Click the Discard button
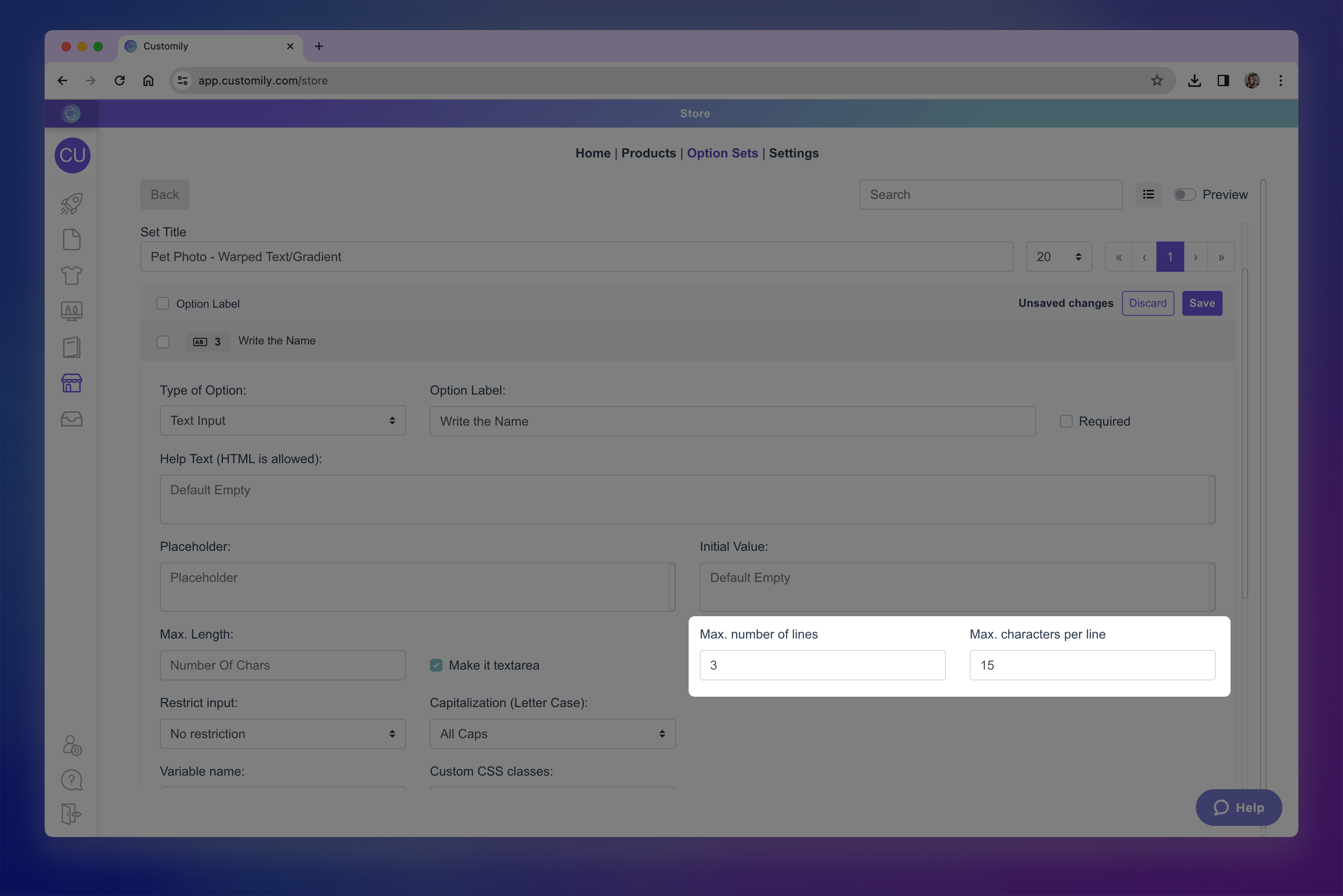The image size is (1343, 896). [1148, 303]
